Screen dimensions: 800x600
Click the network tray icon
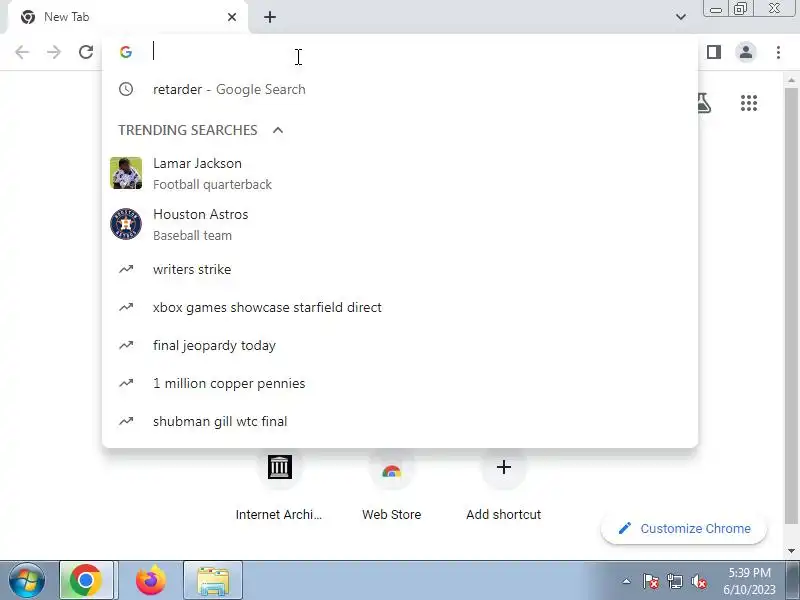pyautogui.click(x=674, y=581)
